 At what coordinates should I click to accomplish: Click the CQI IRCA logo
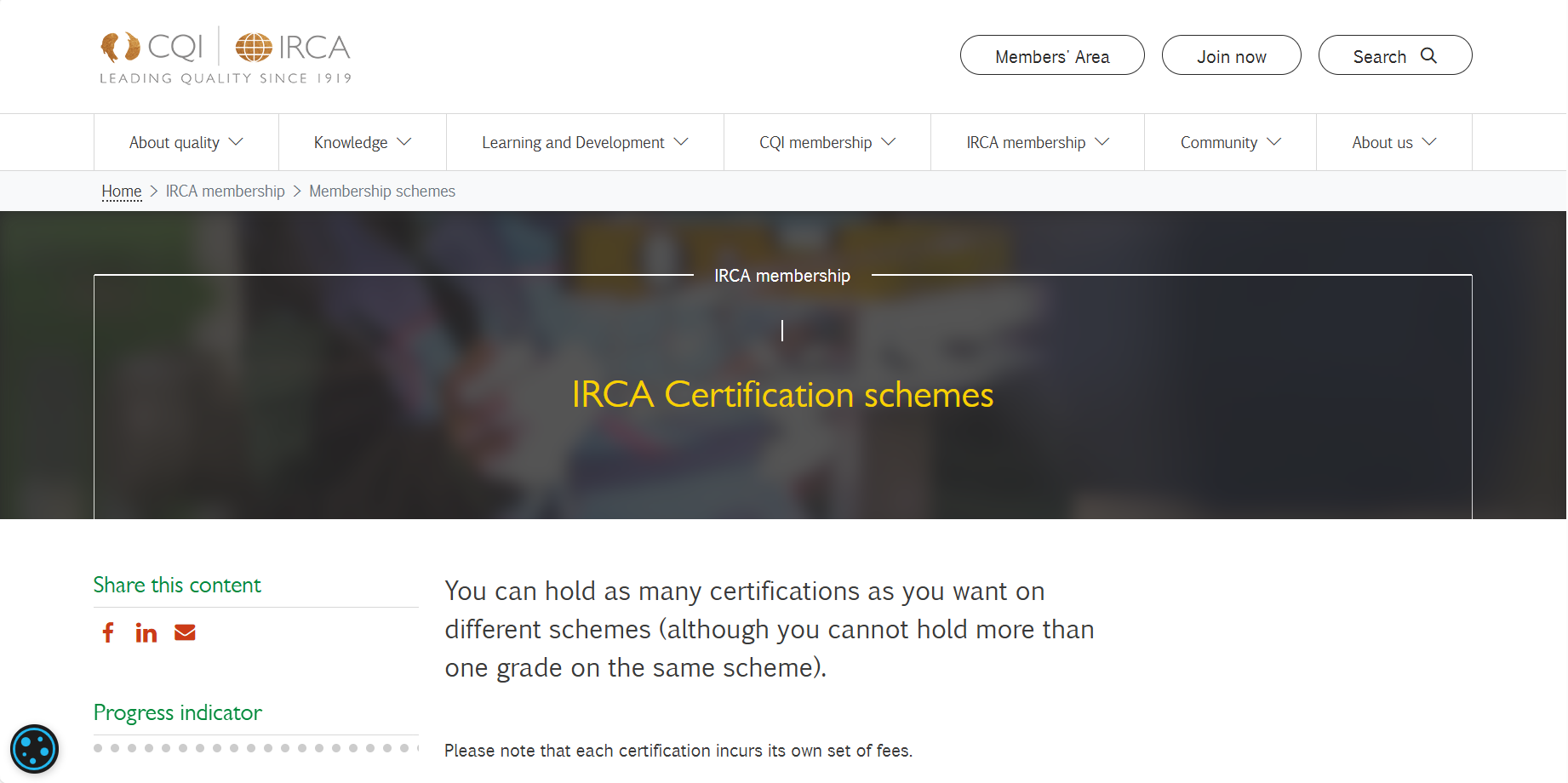pyautogui.click(x=224, y=54)
